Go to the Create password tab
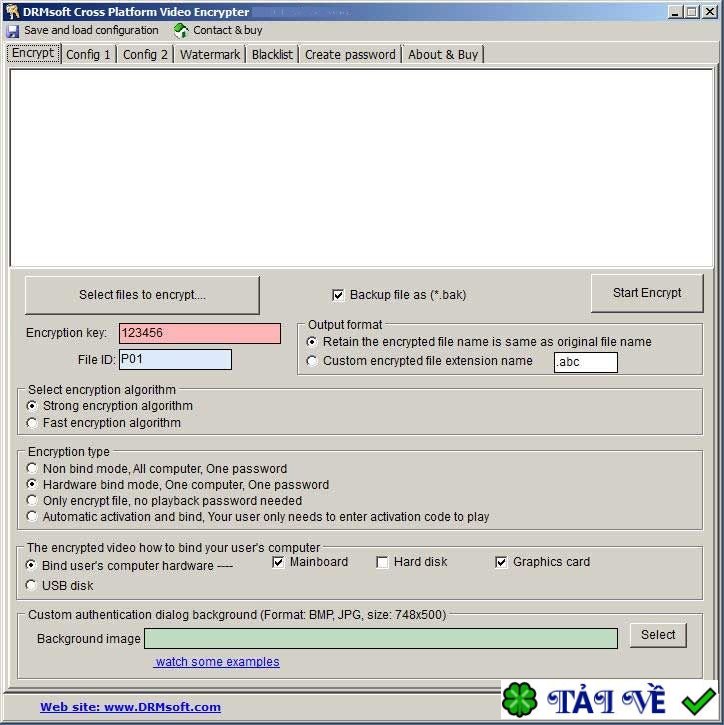Image resolution: width=724 pixels, height=725 pixels. [x=350, y=55]
